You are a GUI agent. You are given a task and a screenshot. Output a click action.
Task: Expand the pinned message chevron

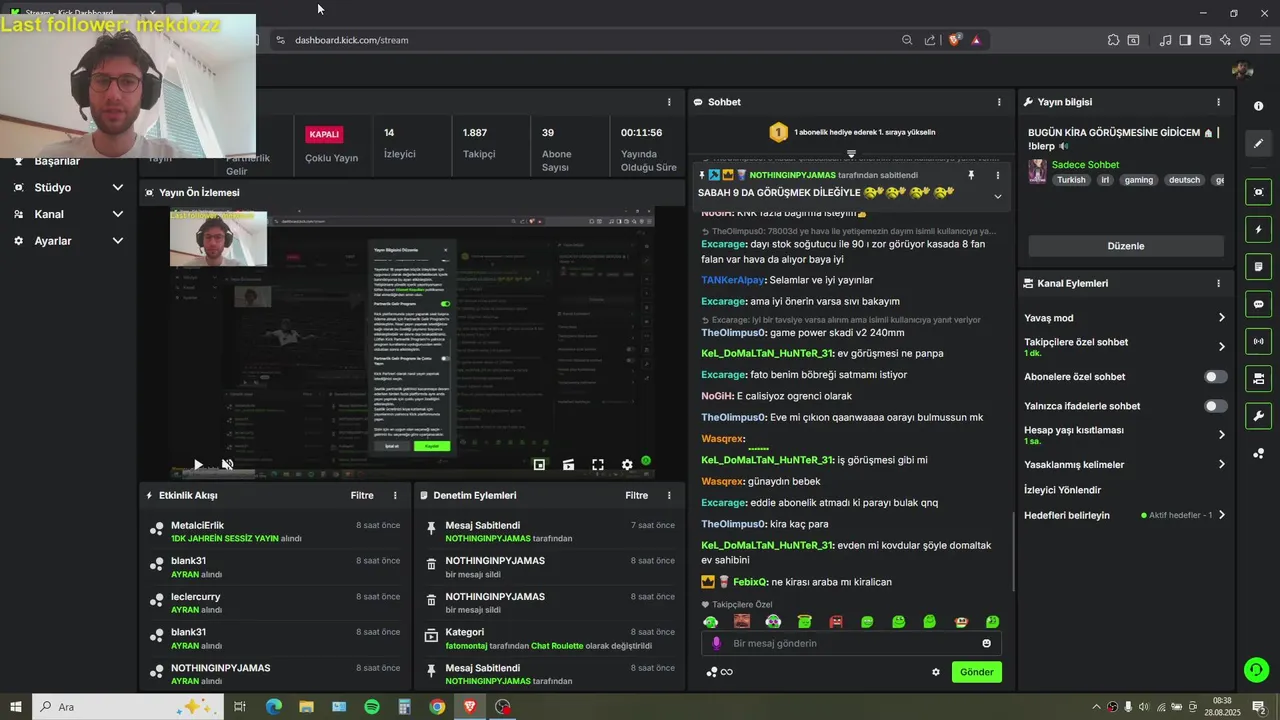click(997, 196)
